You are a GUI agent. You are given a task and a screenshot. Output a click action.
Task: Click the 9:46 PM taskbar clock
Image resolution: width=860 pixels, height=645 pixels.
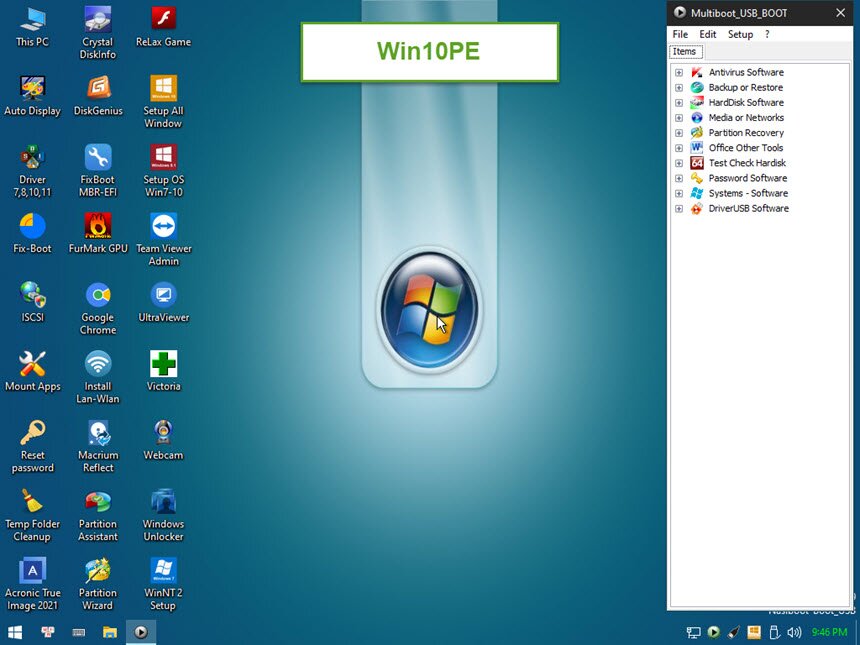[829, 632]
